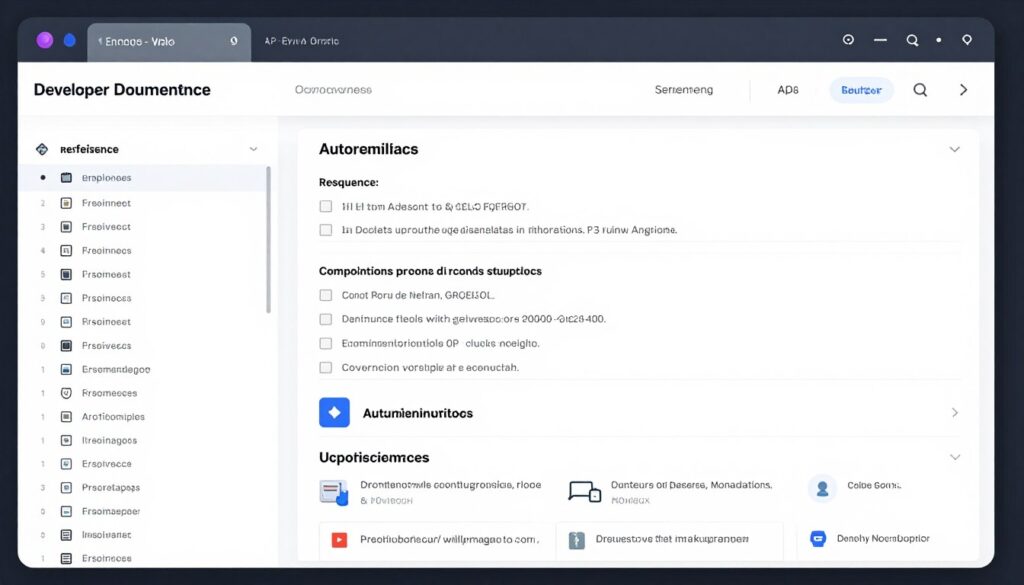
Task: Expand the Reference group in the sidebar
Action: click(x=251, y=148)
